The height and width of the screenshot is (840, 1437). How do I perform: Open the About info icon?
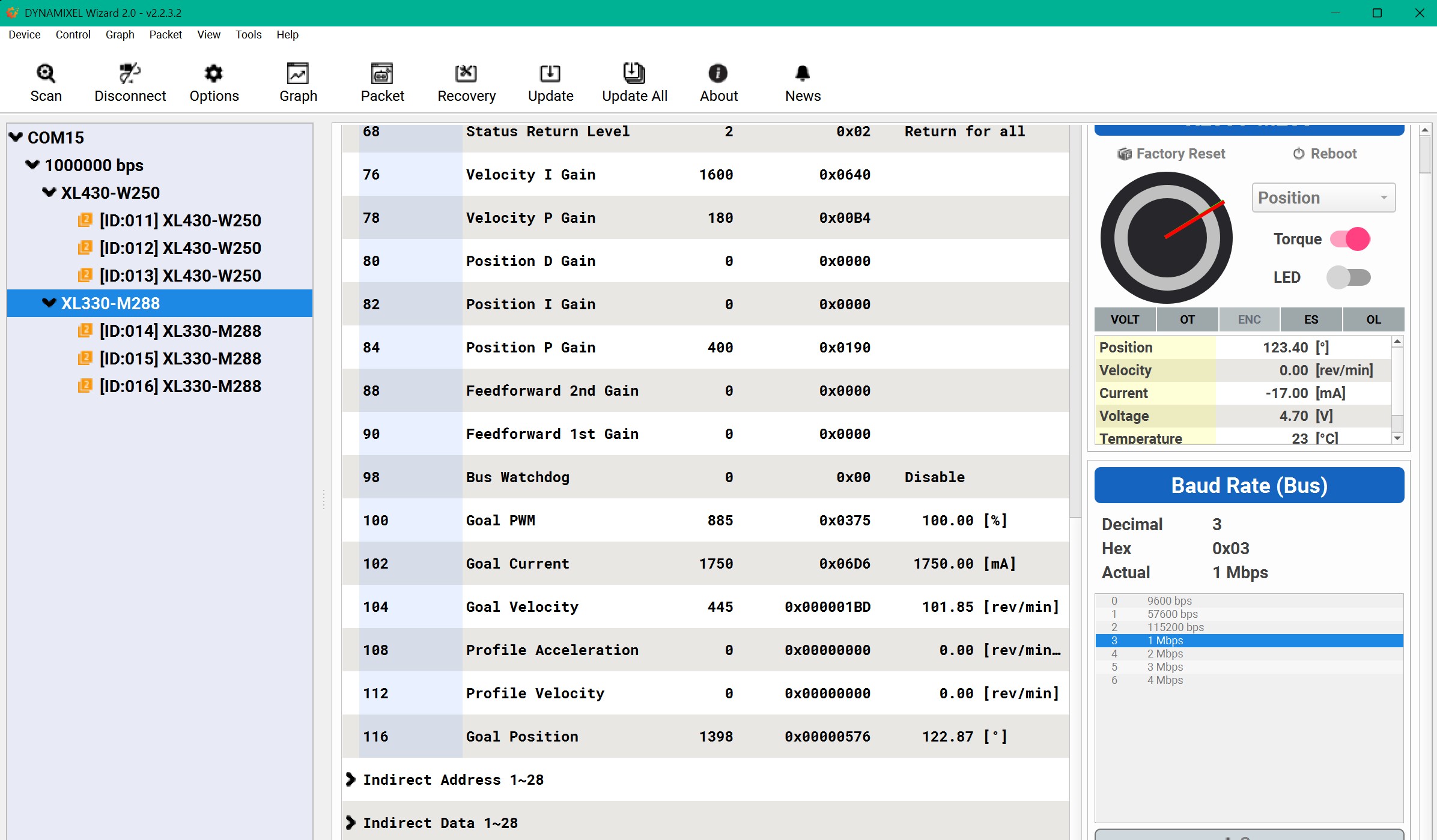[x=718, y=73]
